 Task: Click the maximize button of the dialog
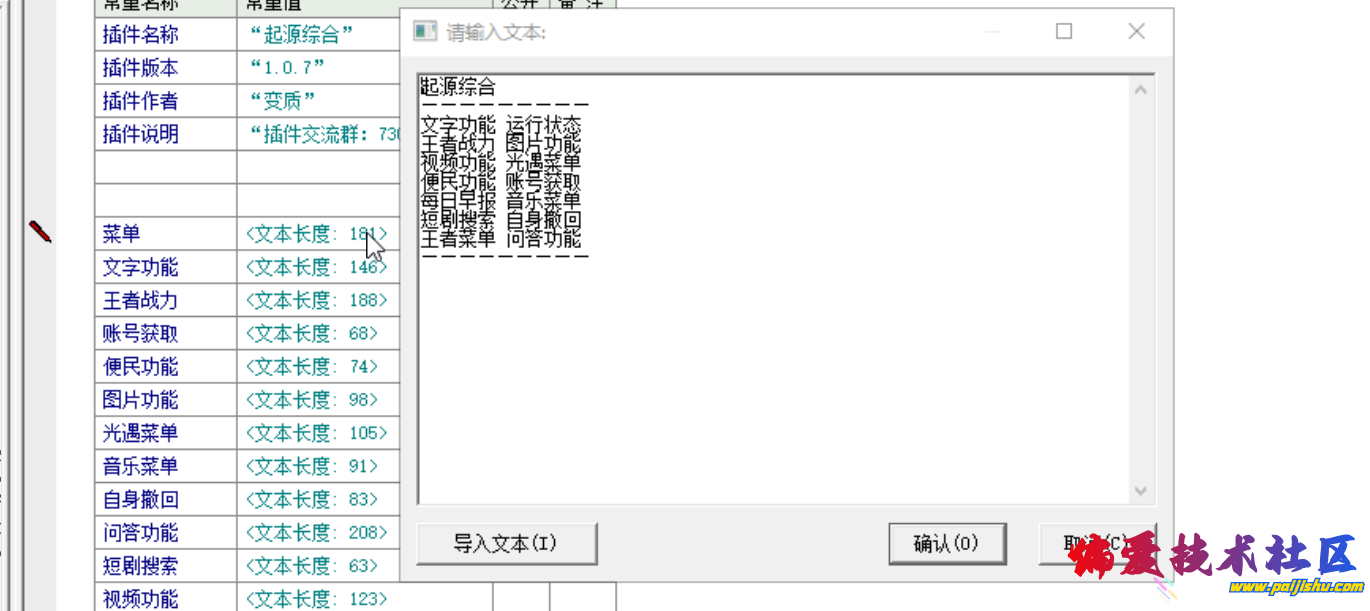coord(1063,31)
